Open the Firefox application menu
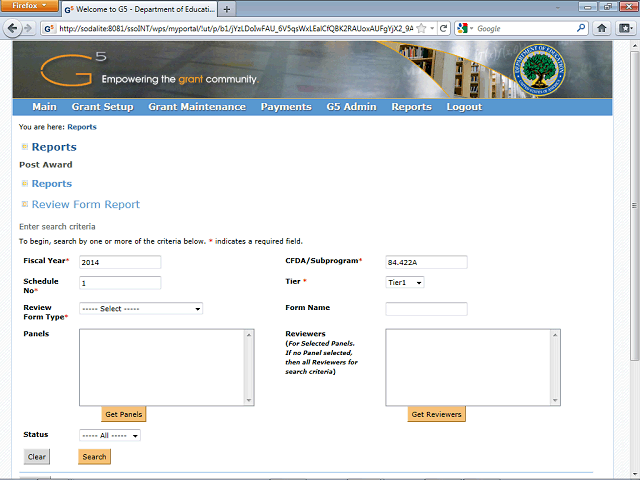 click(29, 6)
